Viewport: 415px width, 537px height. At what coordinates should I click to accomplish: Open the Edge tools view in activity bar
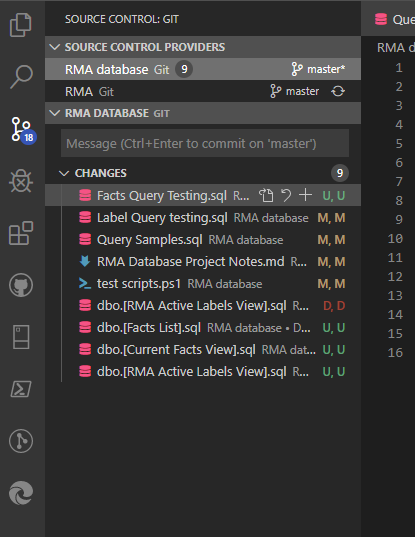21,493
